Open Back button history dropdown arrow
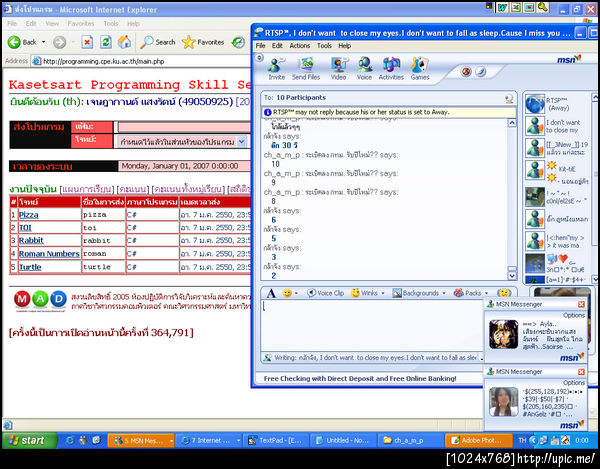Screen dimensions: 600x469 44,42
